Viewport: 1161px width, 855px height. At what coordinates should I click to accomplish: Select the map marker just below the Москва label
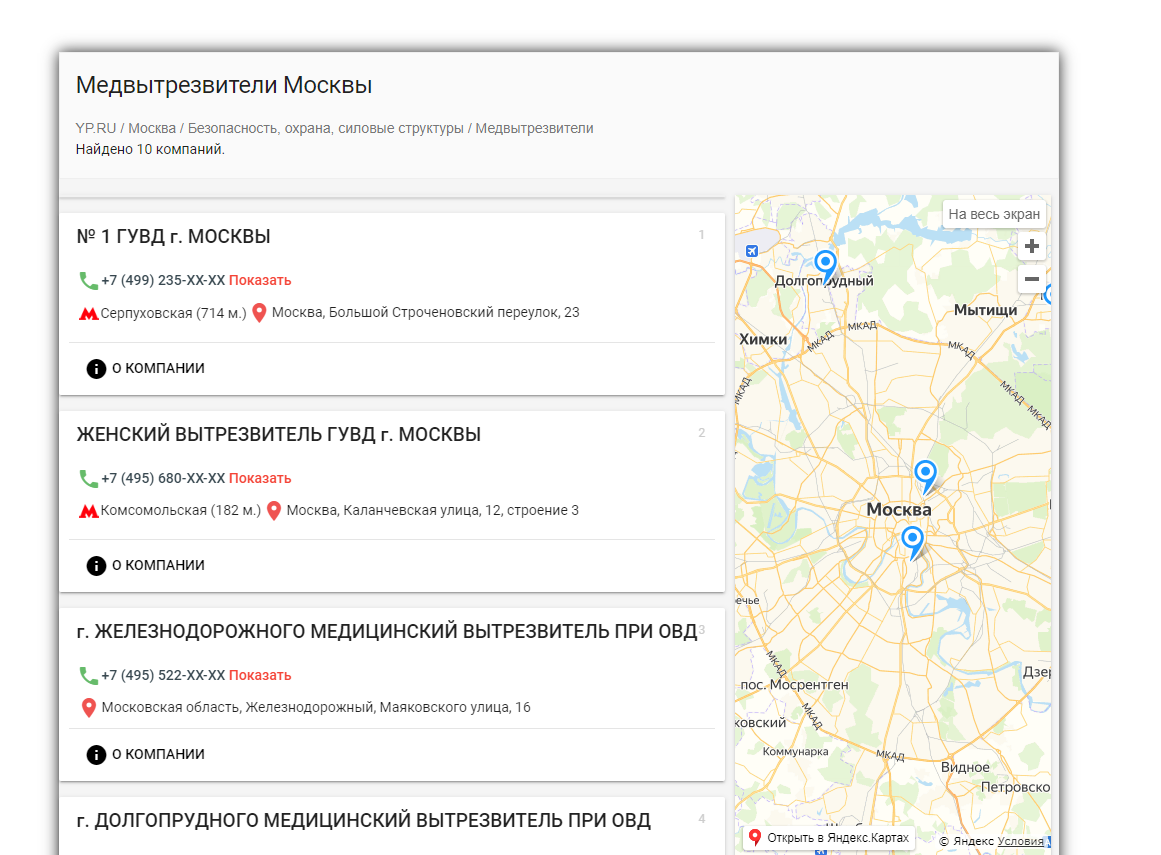click(x=912, y=540)
